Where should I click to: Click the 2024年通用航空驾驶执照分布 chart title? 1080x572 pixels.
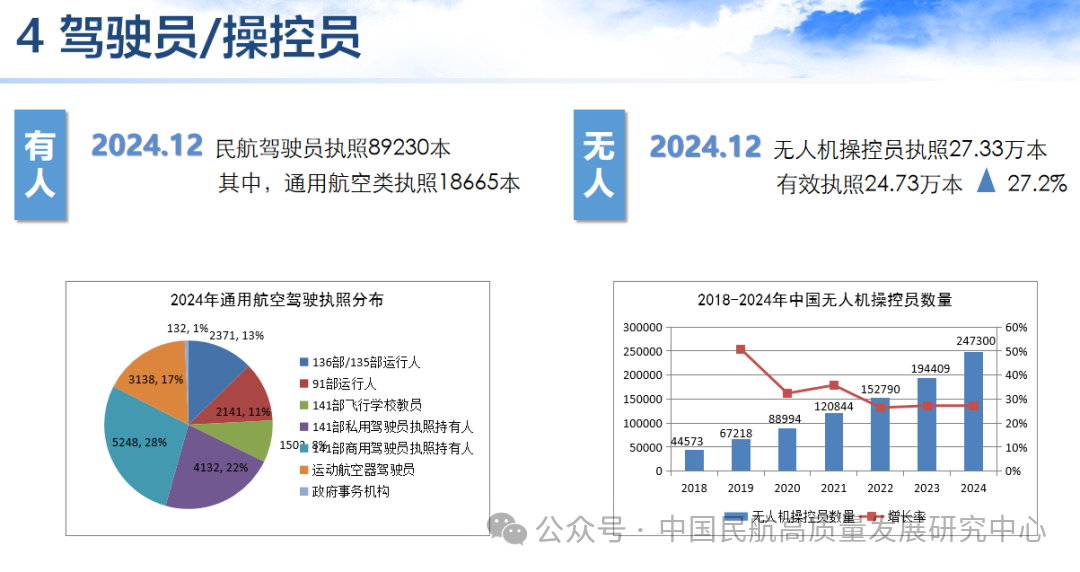point(277,299)
